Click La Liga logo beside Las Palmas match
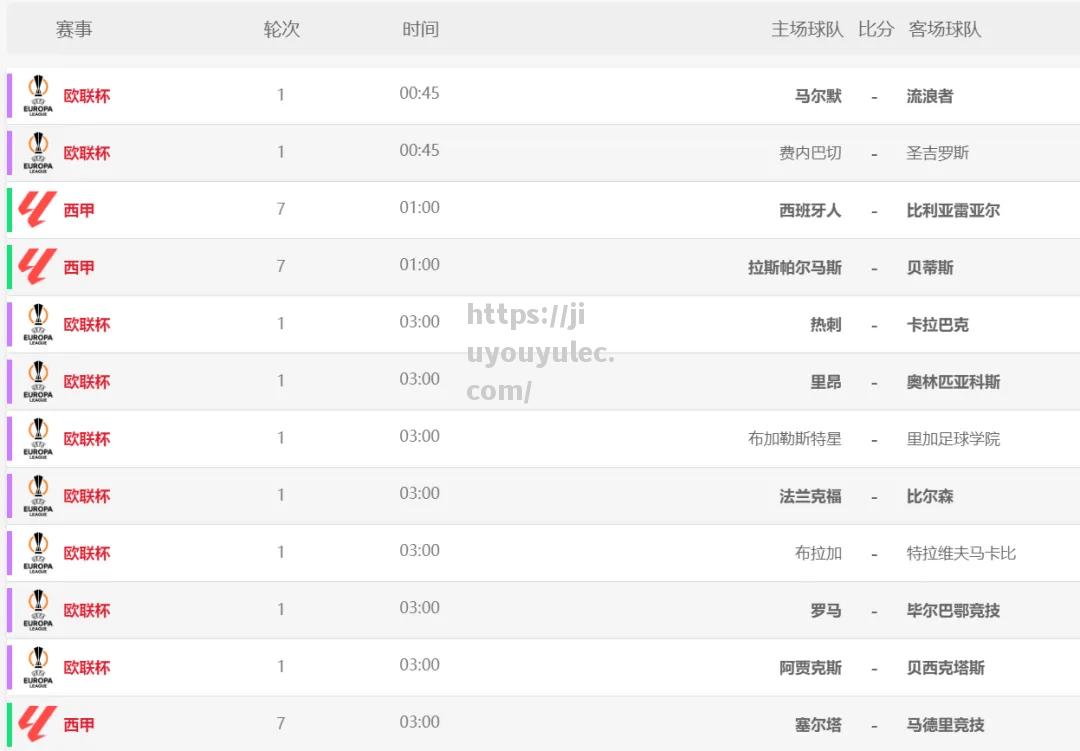Screen dimensions: 1080x751 [38, 267]
